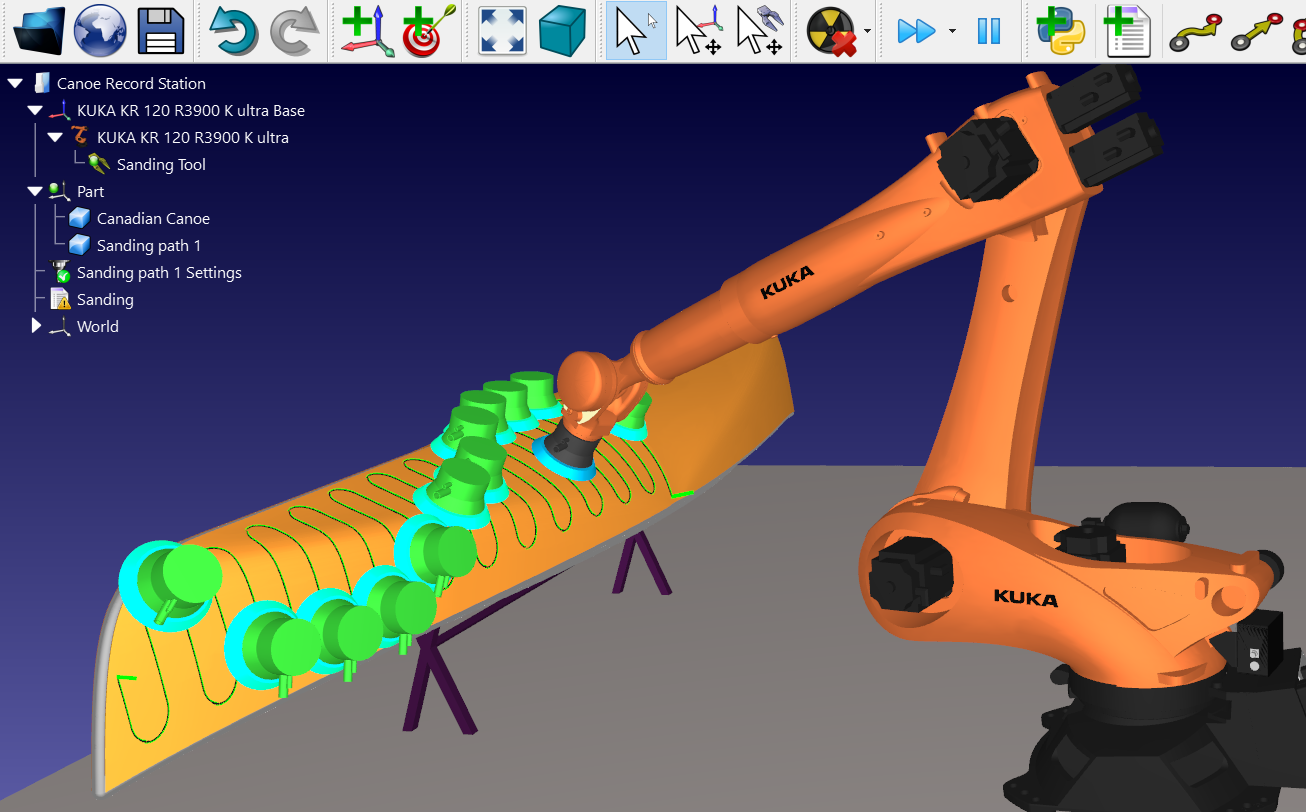Viewport: 1306px width, 812px height.
Task: Select Sanding path 1 Settings item
Action: coord(158,272)
